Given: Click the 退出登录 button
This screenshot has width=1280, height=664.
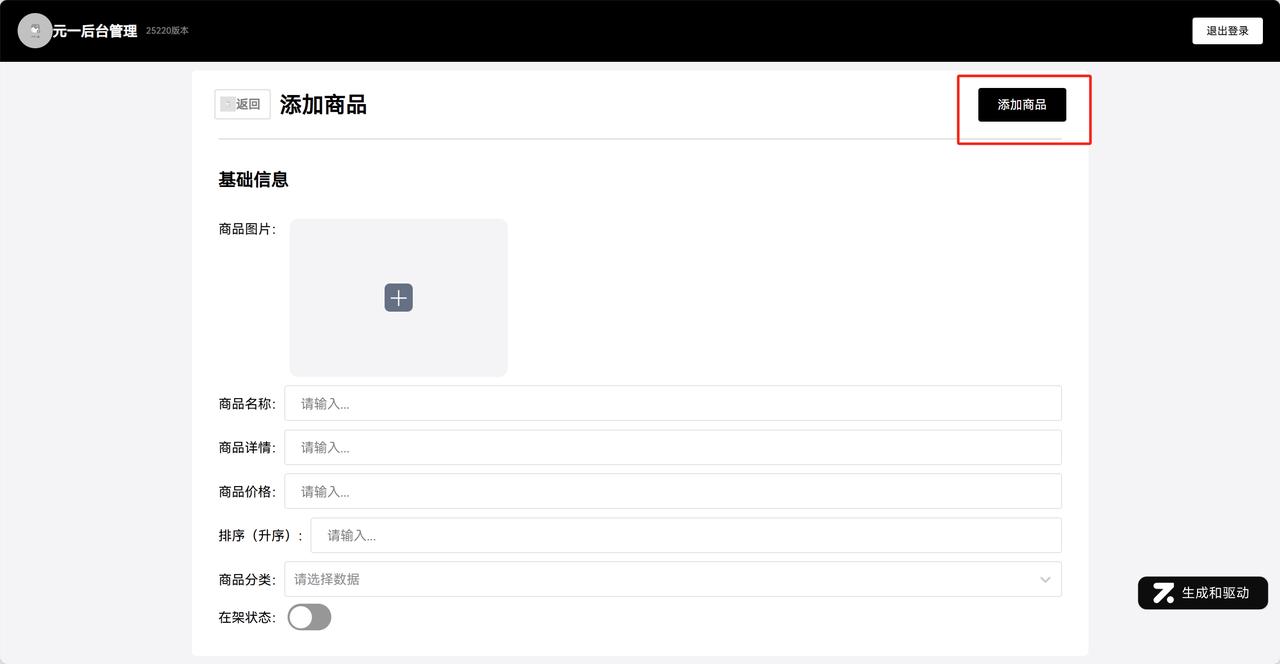Looking at the screenshot, I should coord(1227,31).
